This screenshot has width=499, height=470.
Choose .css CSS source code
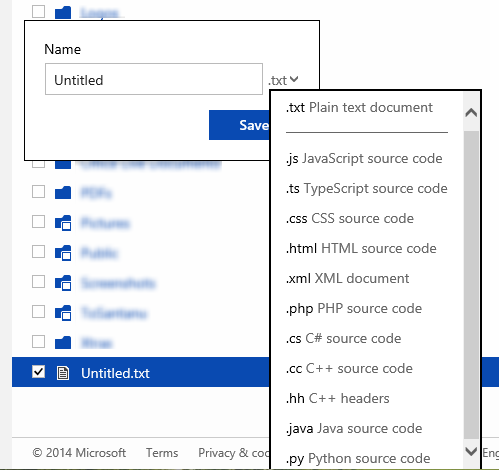click(350, 219)
